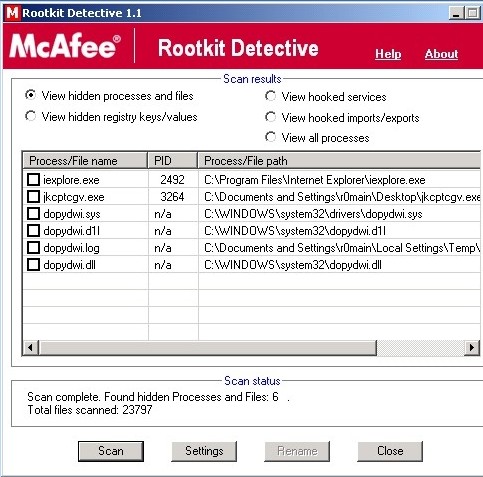
Task: Select the dopydwi.sys file name
Action: coord(72,214)
